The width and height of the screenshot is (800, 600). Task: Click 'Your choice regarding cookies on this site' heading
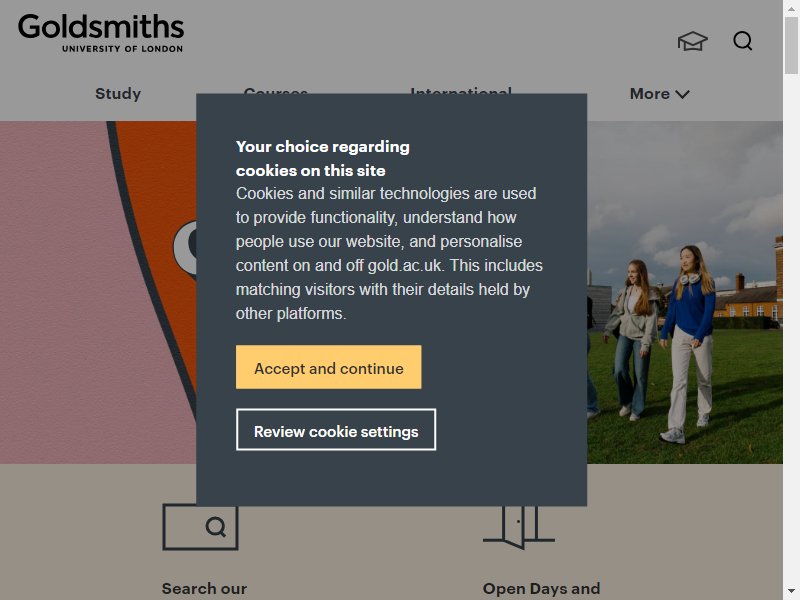pyautogui.click(x=322, y=158)
